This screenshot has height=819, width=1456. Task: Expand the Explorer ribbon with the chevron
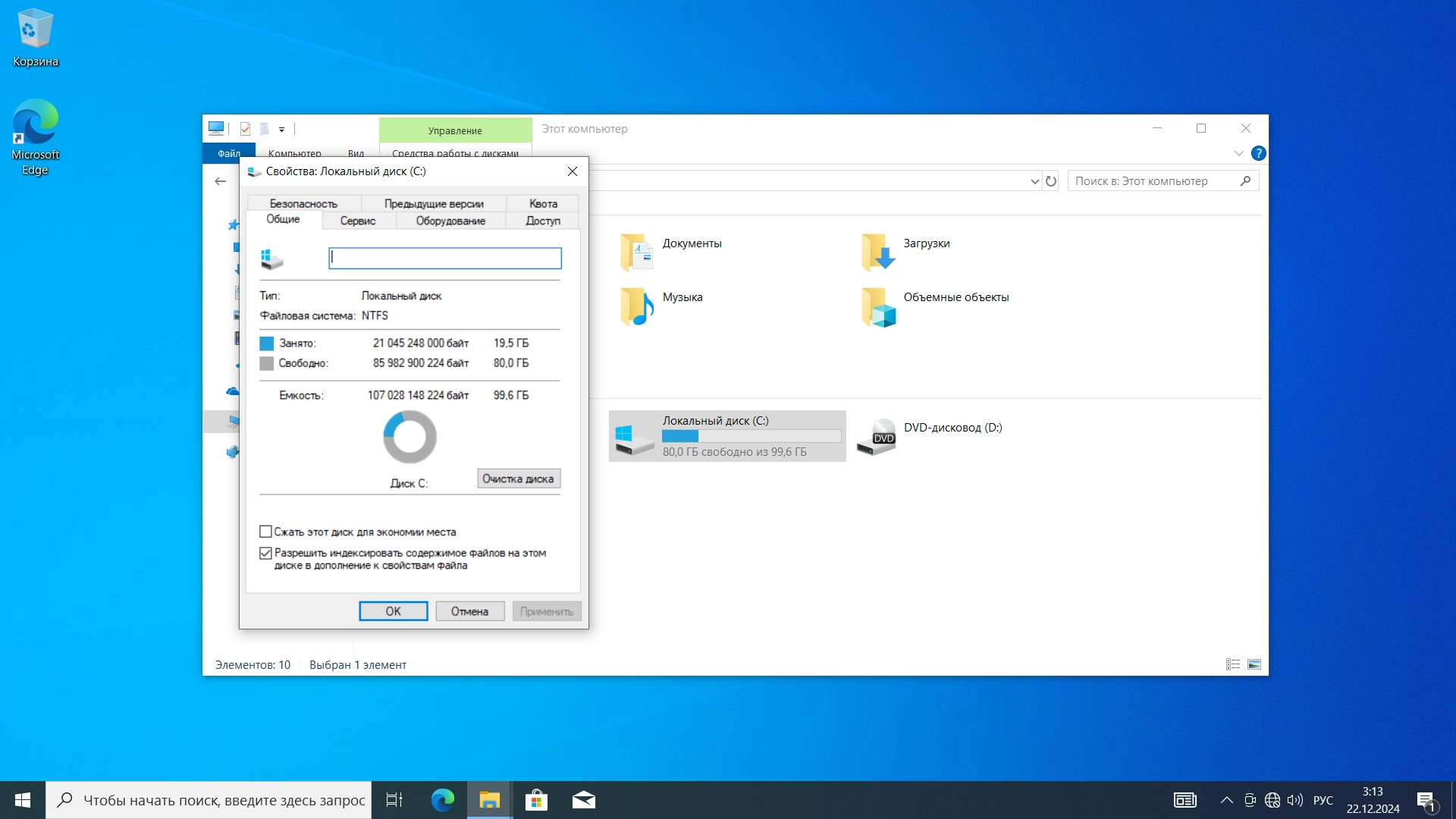click(x=1238, y=153)
